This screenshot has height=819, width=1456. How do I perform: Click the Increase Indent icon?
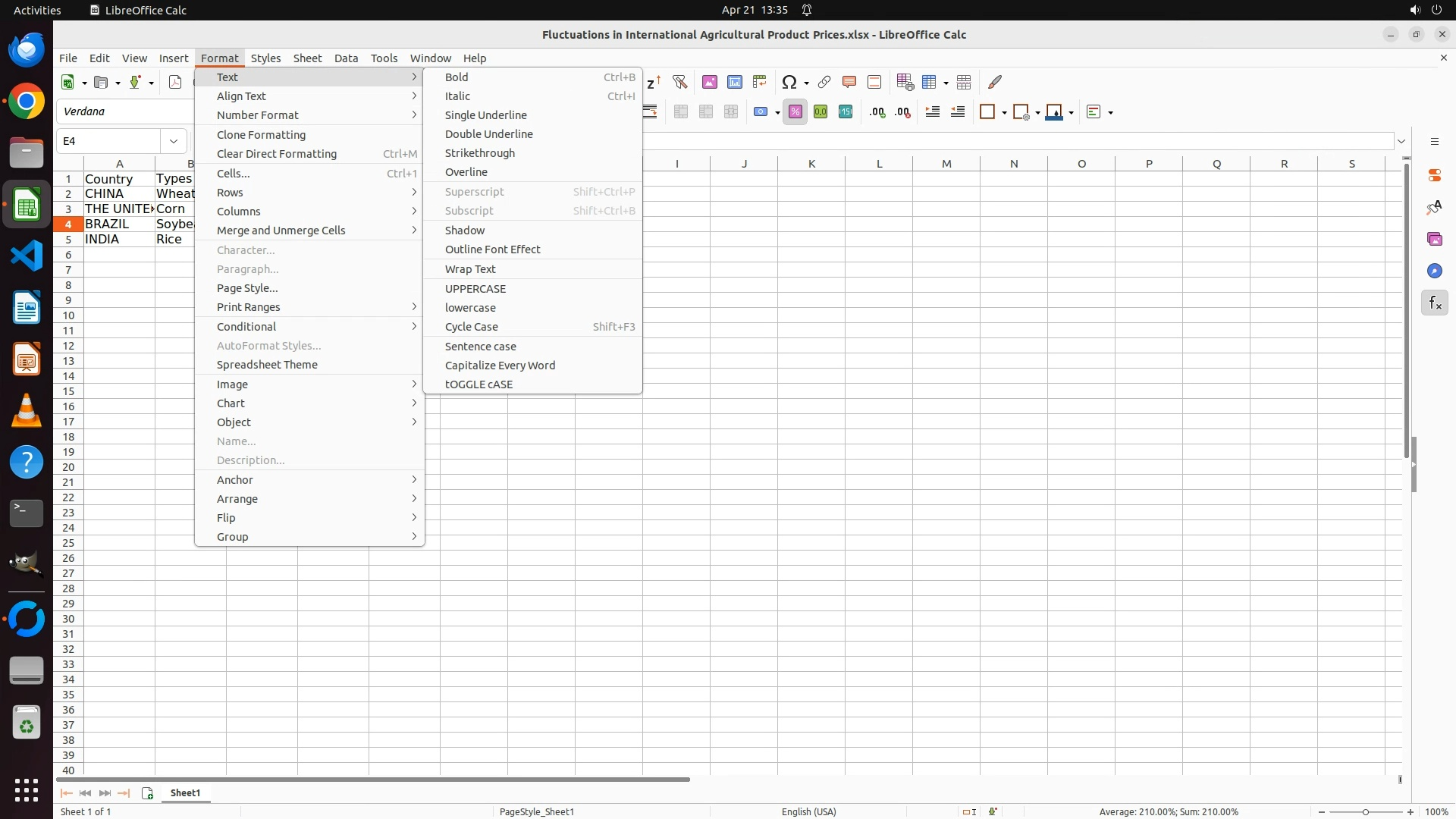click(x=933, y=112)
